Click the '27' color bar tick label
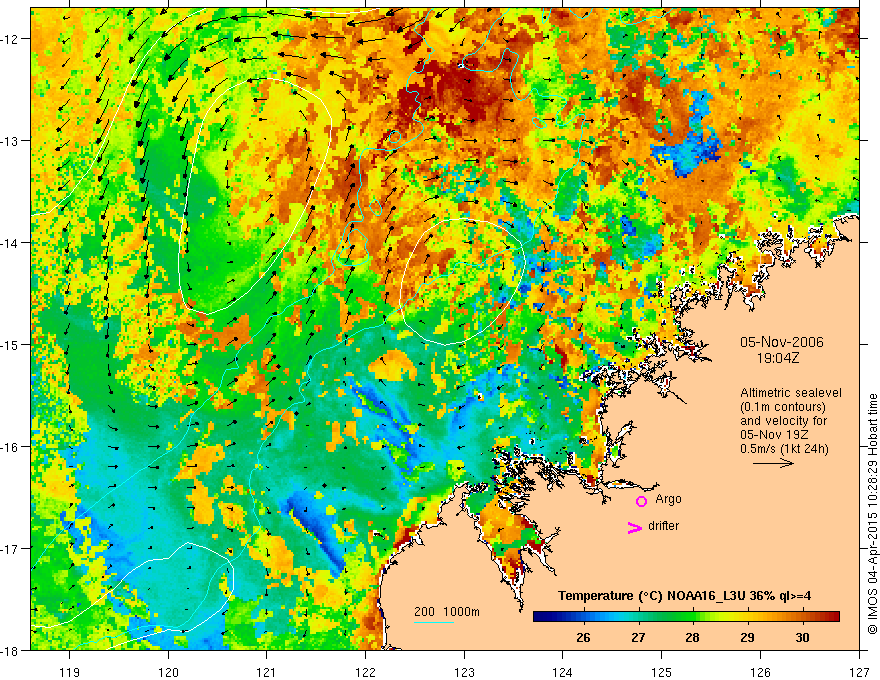 638,637
